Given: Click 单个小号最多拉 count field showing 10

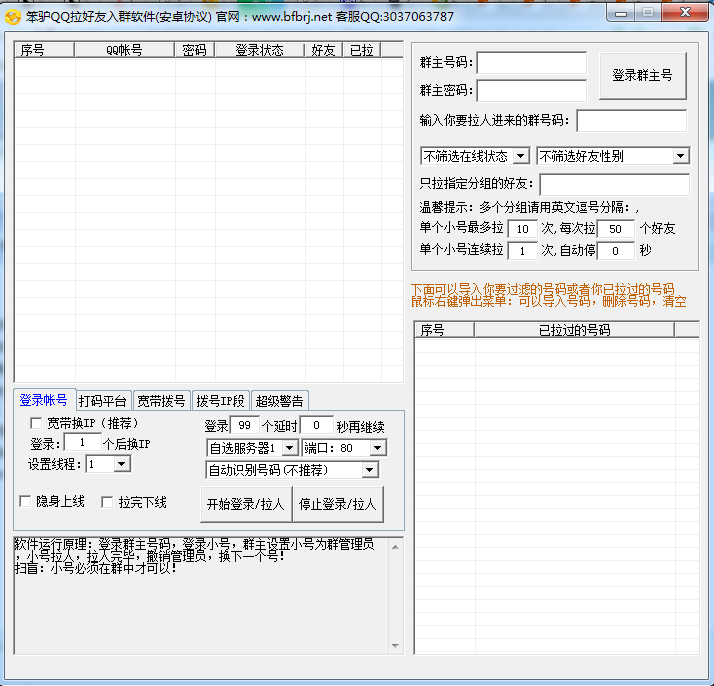Looking at the screenshot, I should pos(522,229).
